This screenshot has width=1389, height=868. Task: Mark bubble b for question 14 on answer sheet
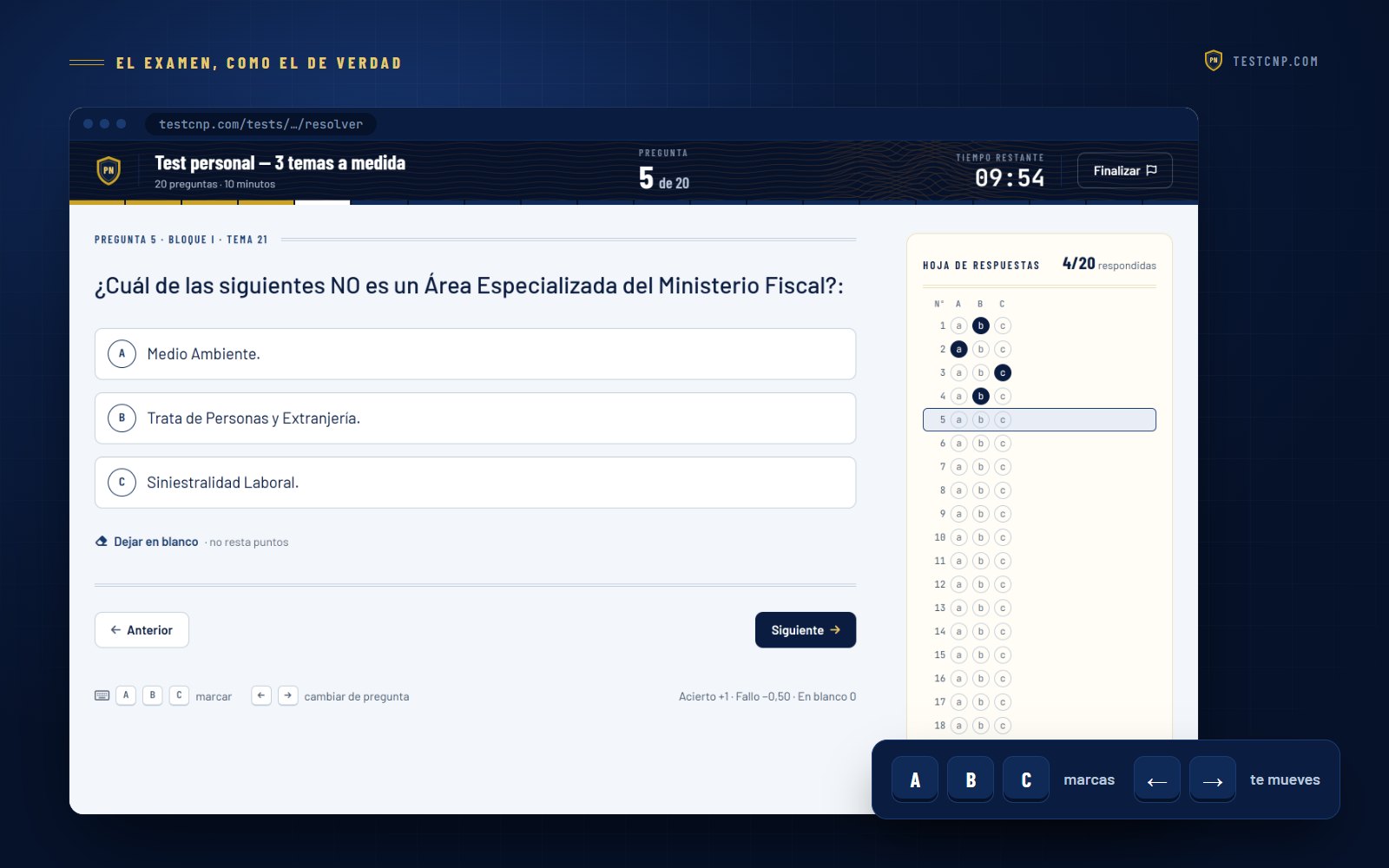pyautogui.click(x=981, y=631)
